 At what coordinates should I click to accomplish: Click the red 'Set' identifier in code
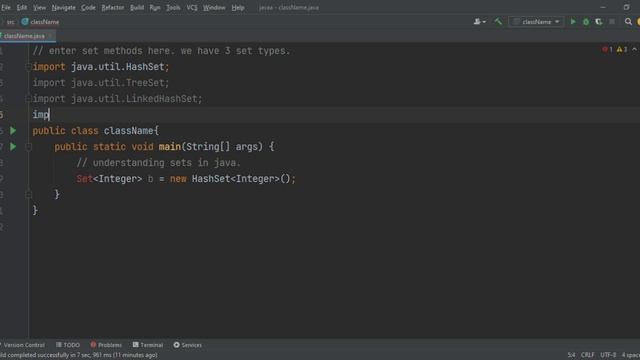tap(84, 179)
